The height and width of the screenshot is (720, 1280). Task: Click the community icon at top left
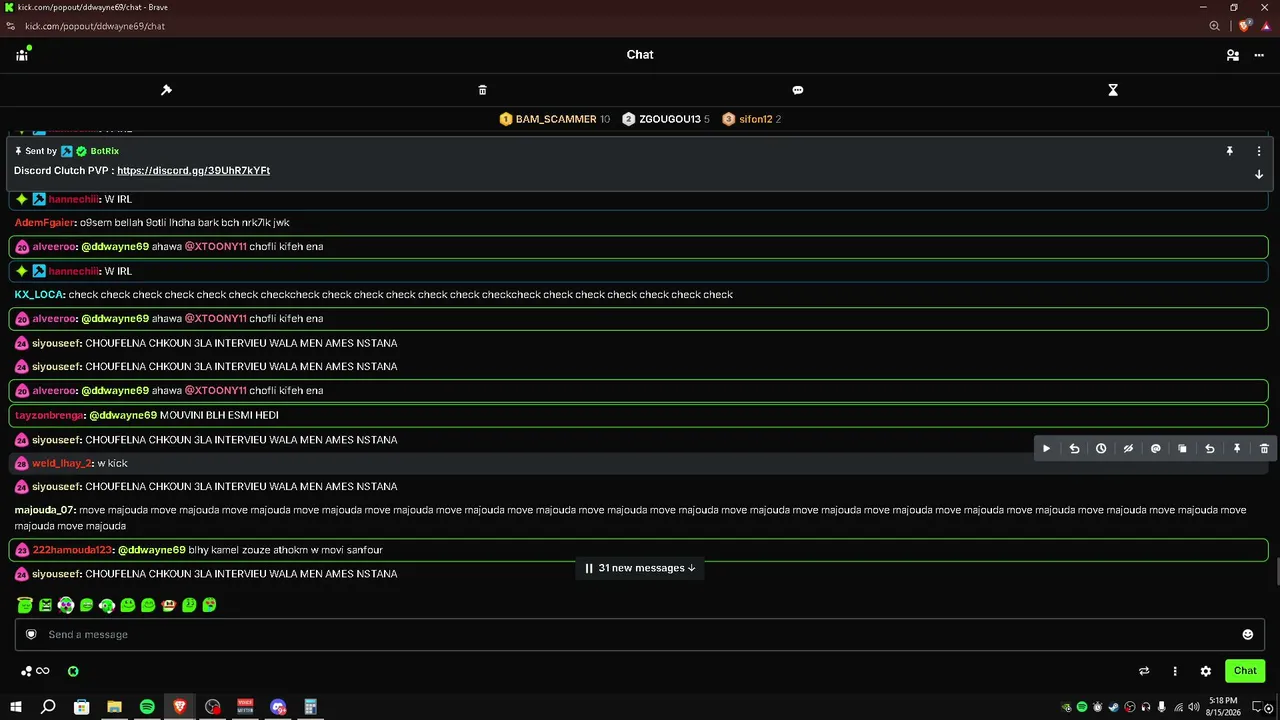[x=22, y=54]
